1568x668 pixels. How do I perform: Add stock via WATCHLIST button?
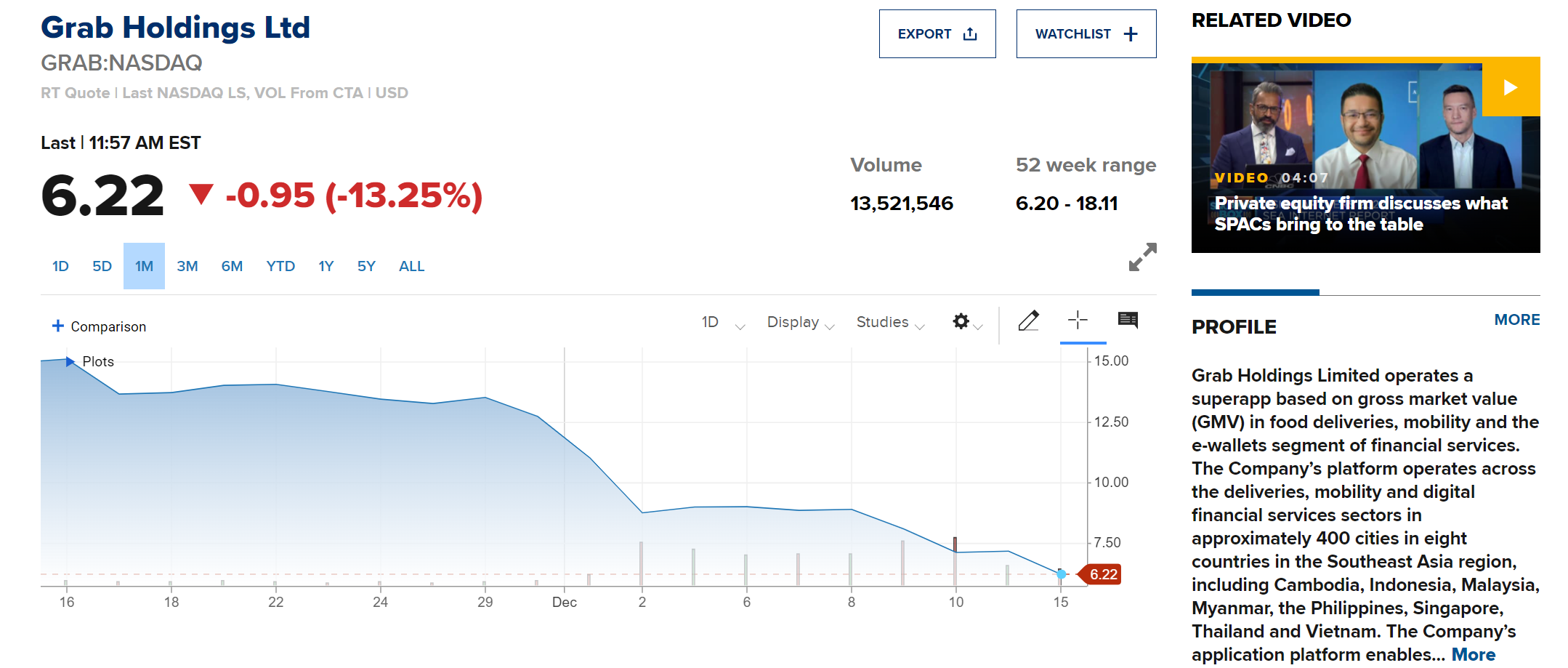[1086, 34]
